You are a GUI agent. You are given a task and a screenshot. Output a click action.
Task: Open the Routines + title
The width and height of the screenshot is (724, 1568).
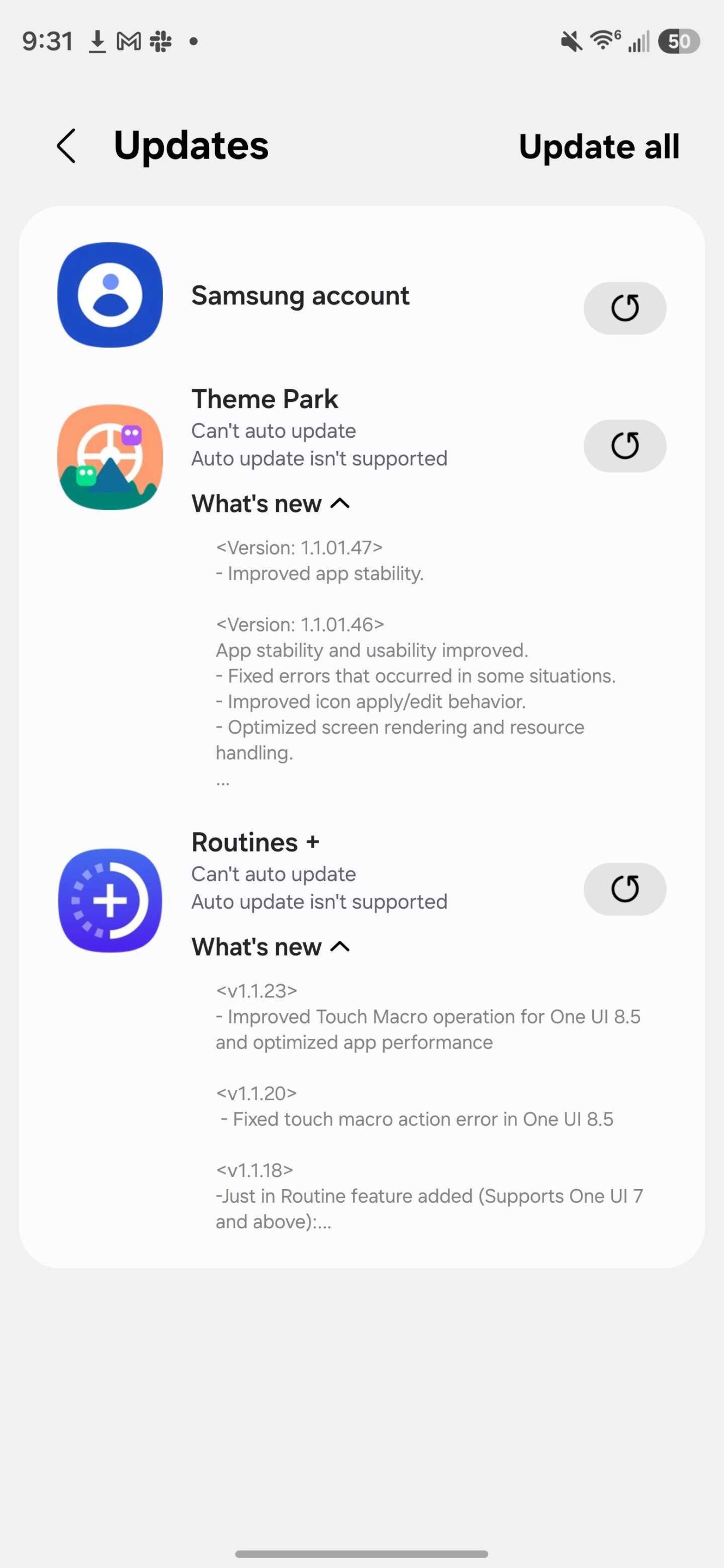tap(255, 842)
